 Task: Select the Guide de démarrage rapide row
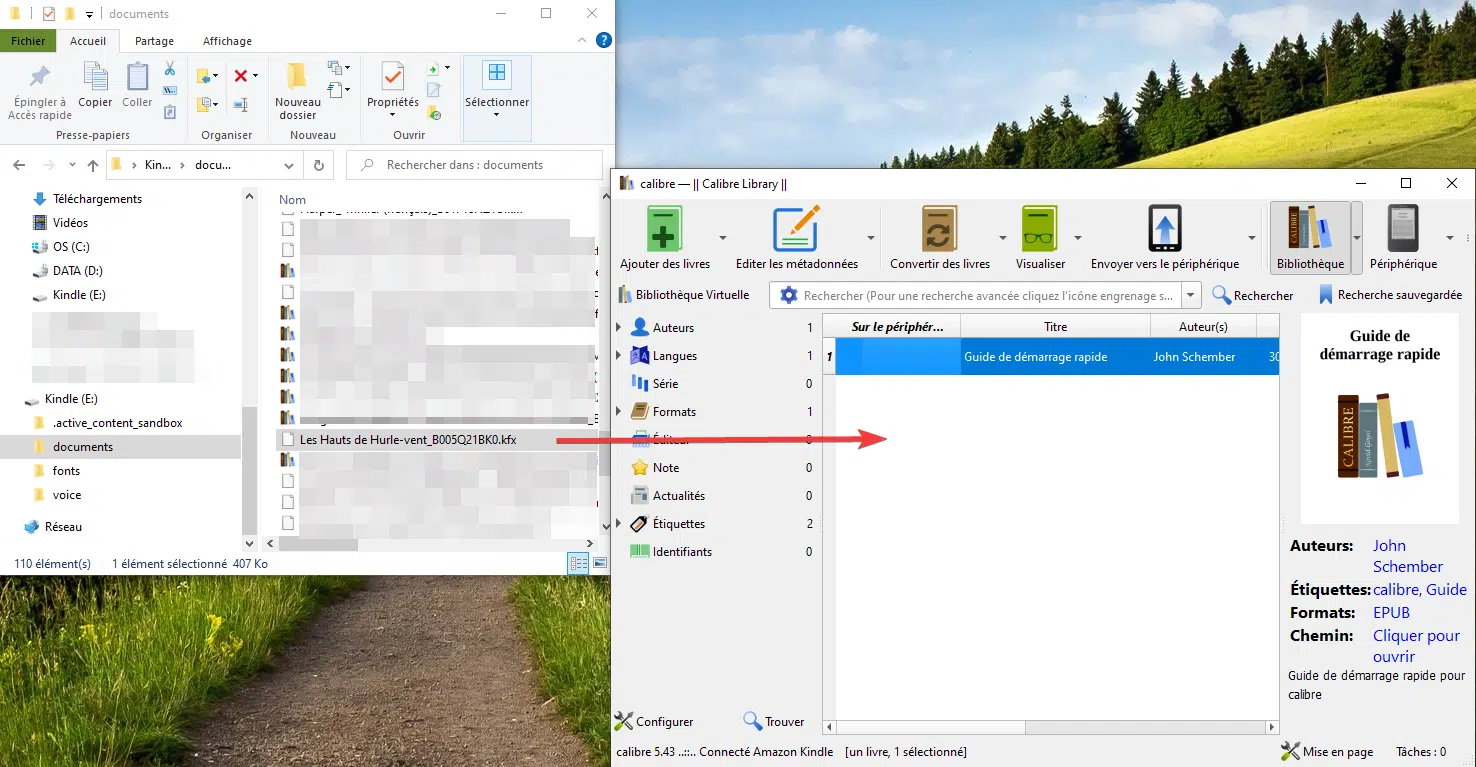[x=1051, y=357]
